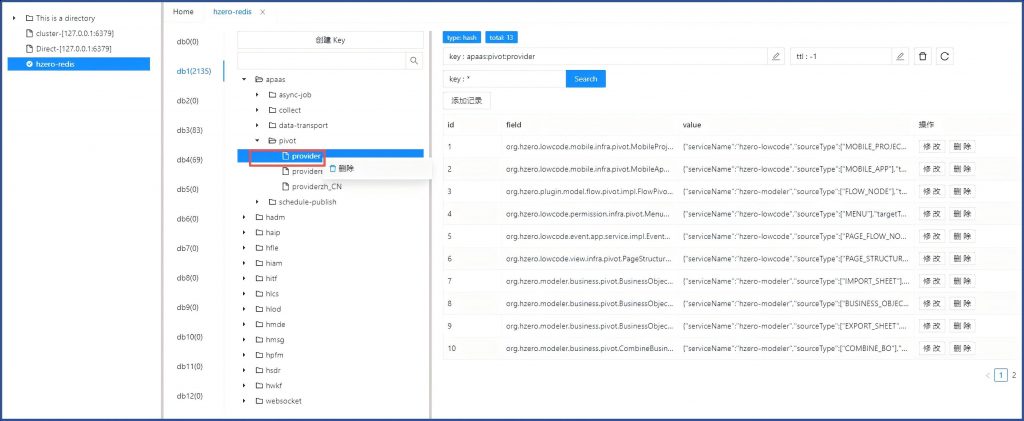Click the magnifier icon in the key tree search

pyautogui.click(x=414, y=61)
